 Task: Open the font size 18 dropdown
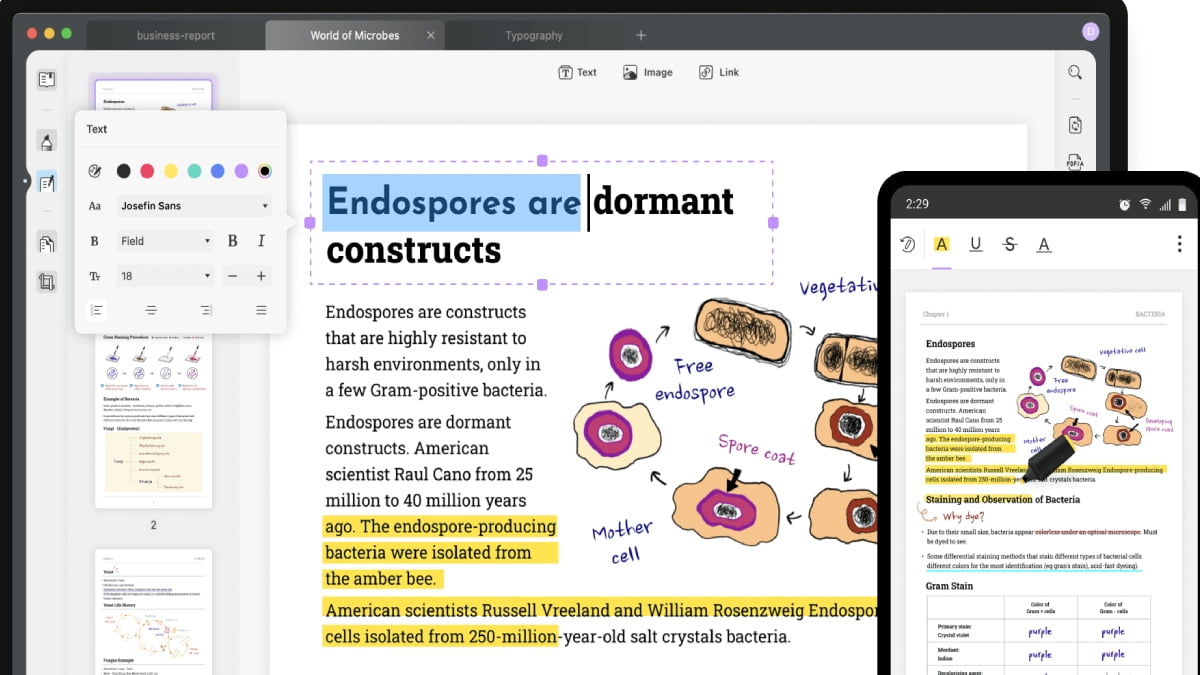[x=165, y=276]
